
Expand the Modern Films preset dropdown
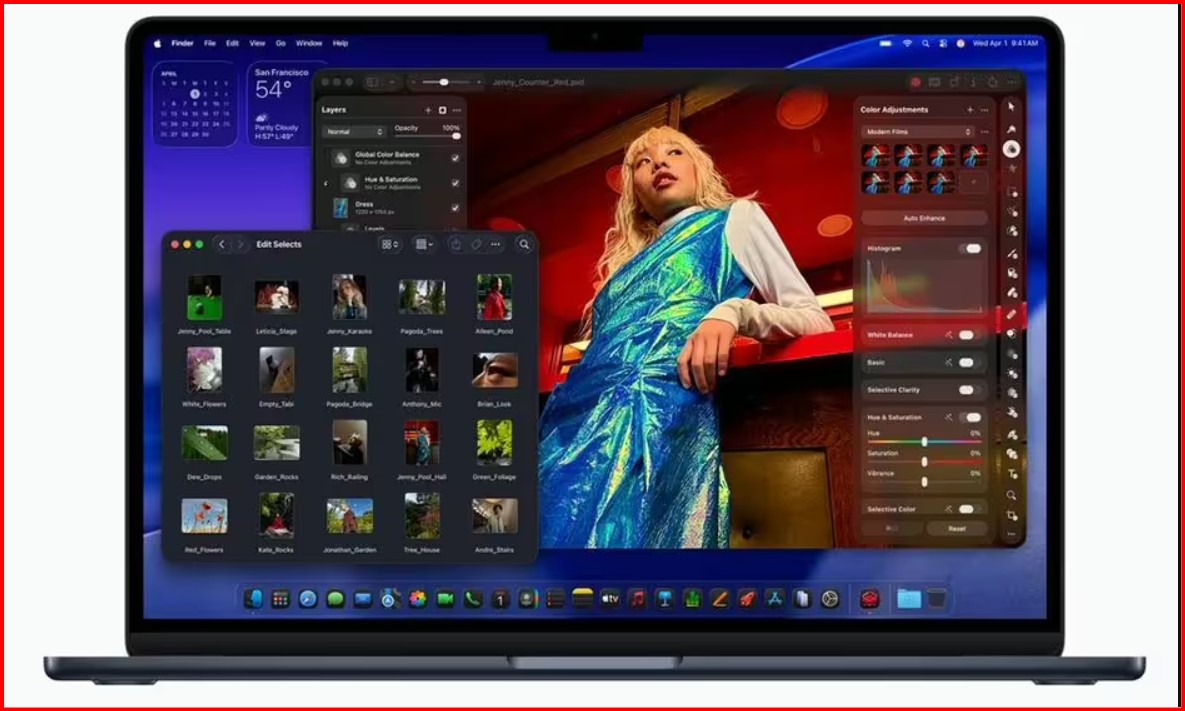pyautogui.click(x=918, y=132)
